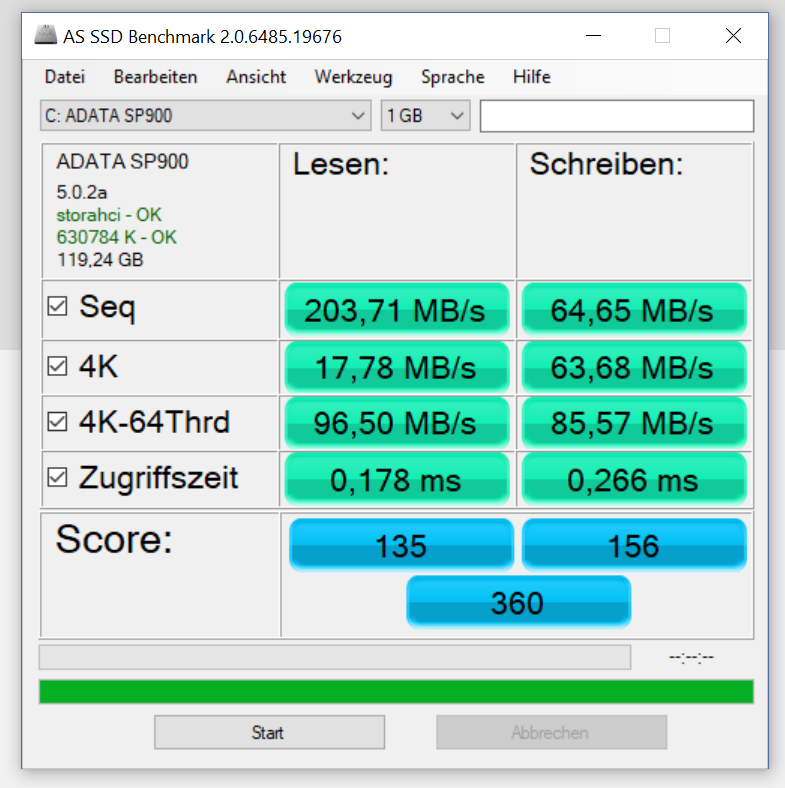Screen dimensions: 785x788
Task: Click the AS SSD Benchmark app icon
Action: [x=45, y=36]
